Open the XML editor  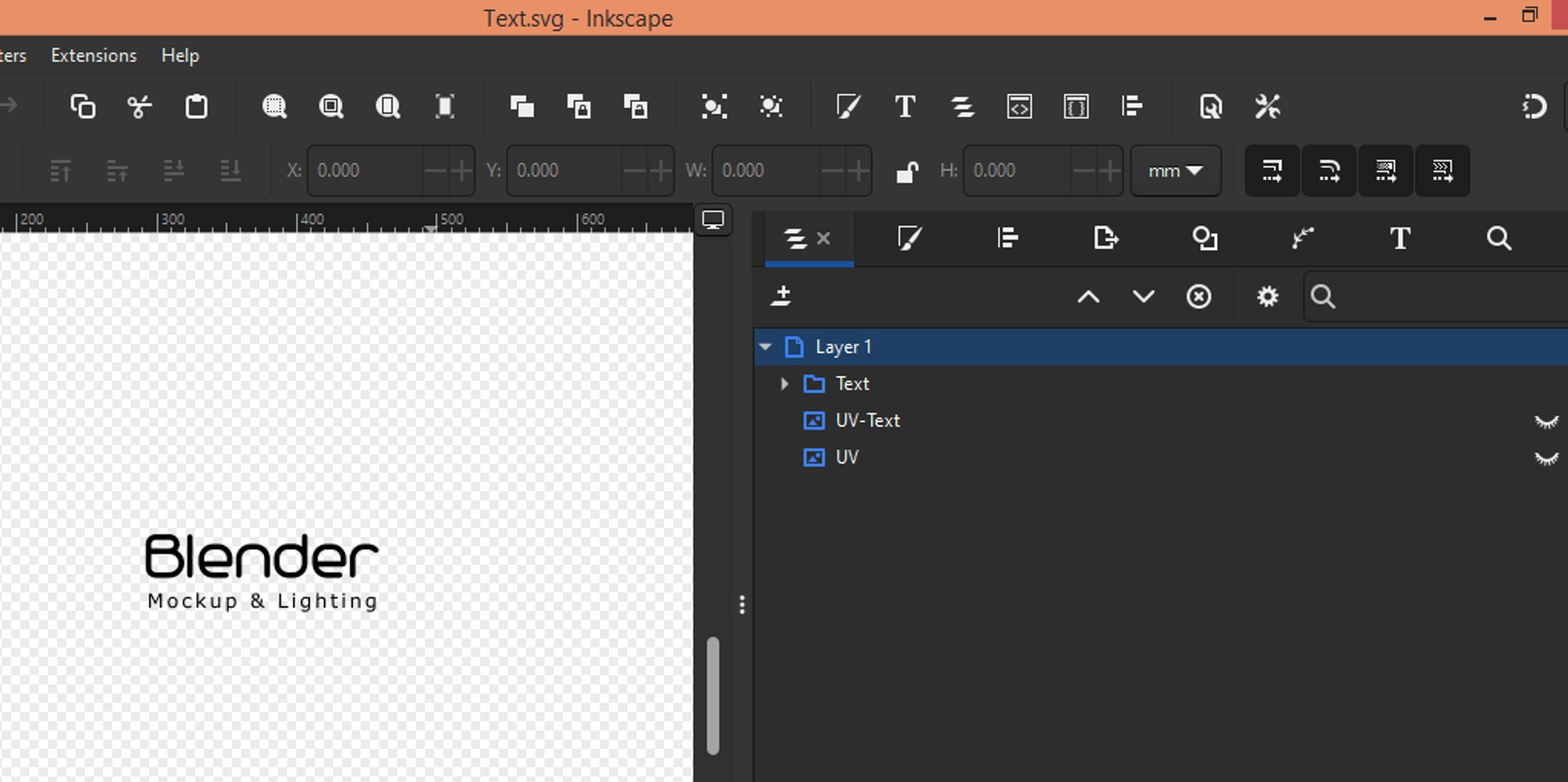point(1019,106)
